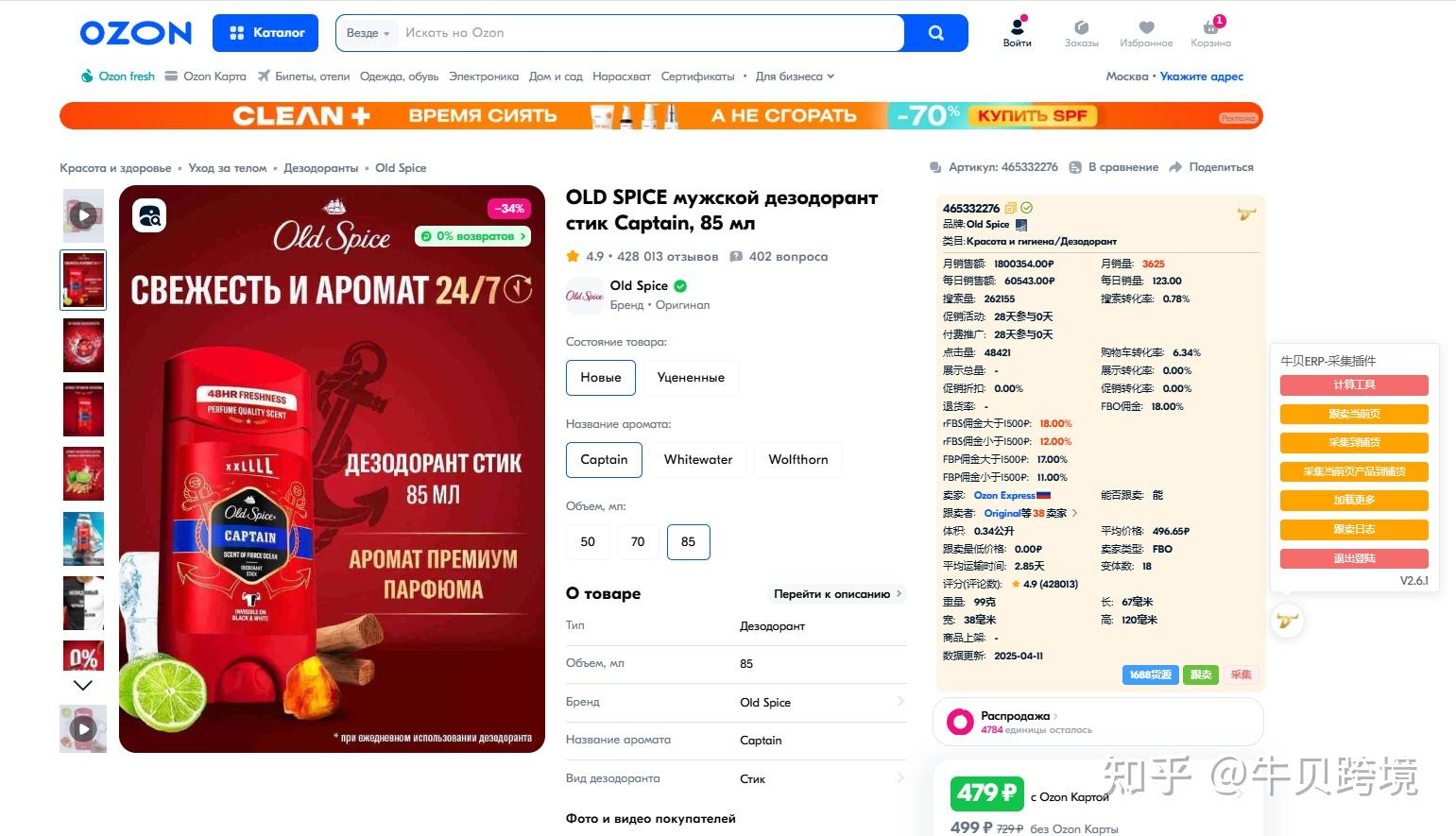The image size is (1456, 836).
Task: Open the shopping cart icon
Action: (x=1210, y=27)
